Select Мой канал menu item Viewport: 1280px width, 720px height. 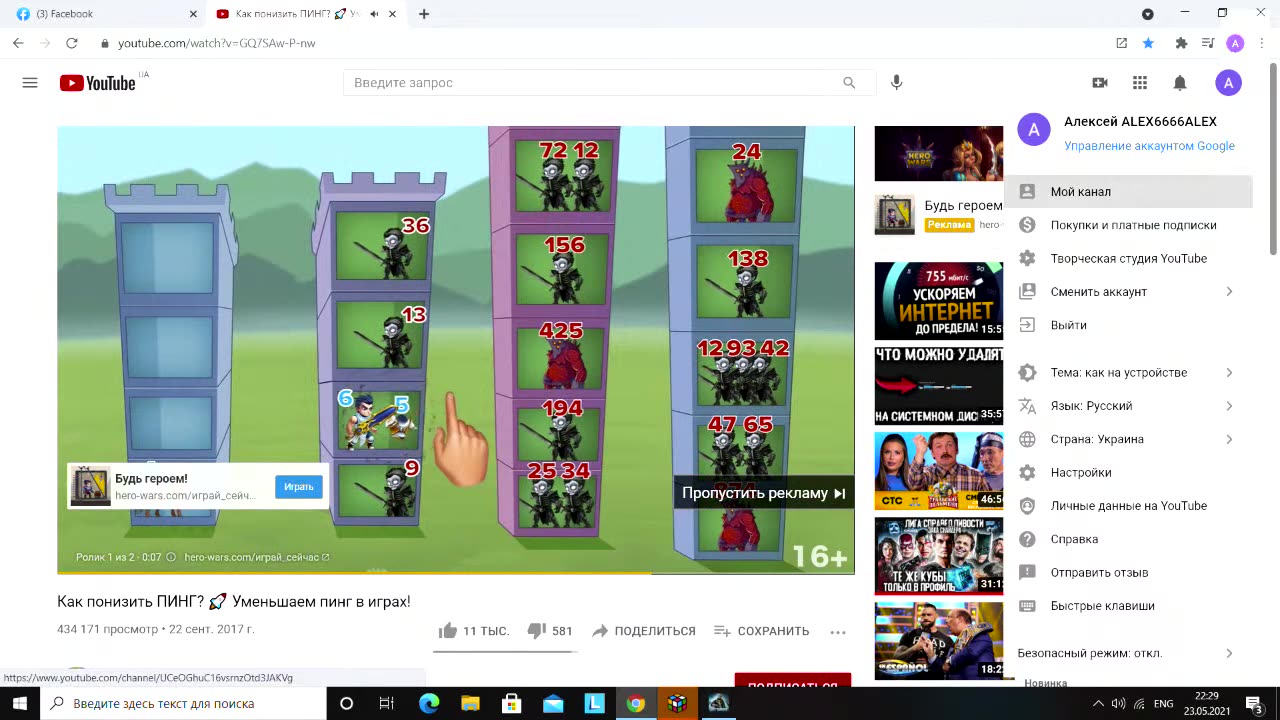(x=1128, y=192)
